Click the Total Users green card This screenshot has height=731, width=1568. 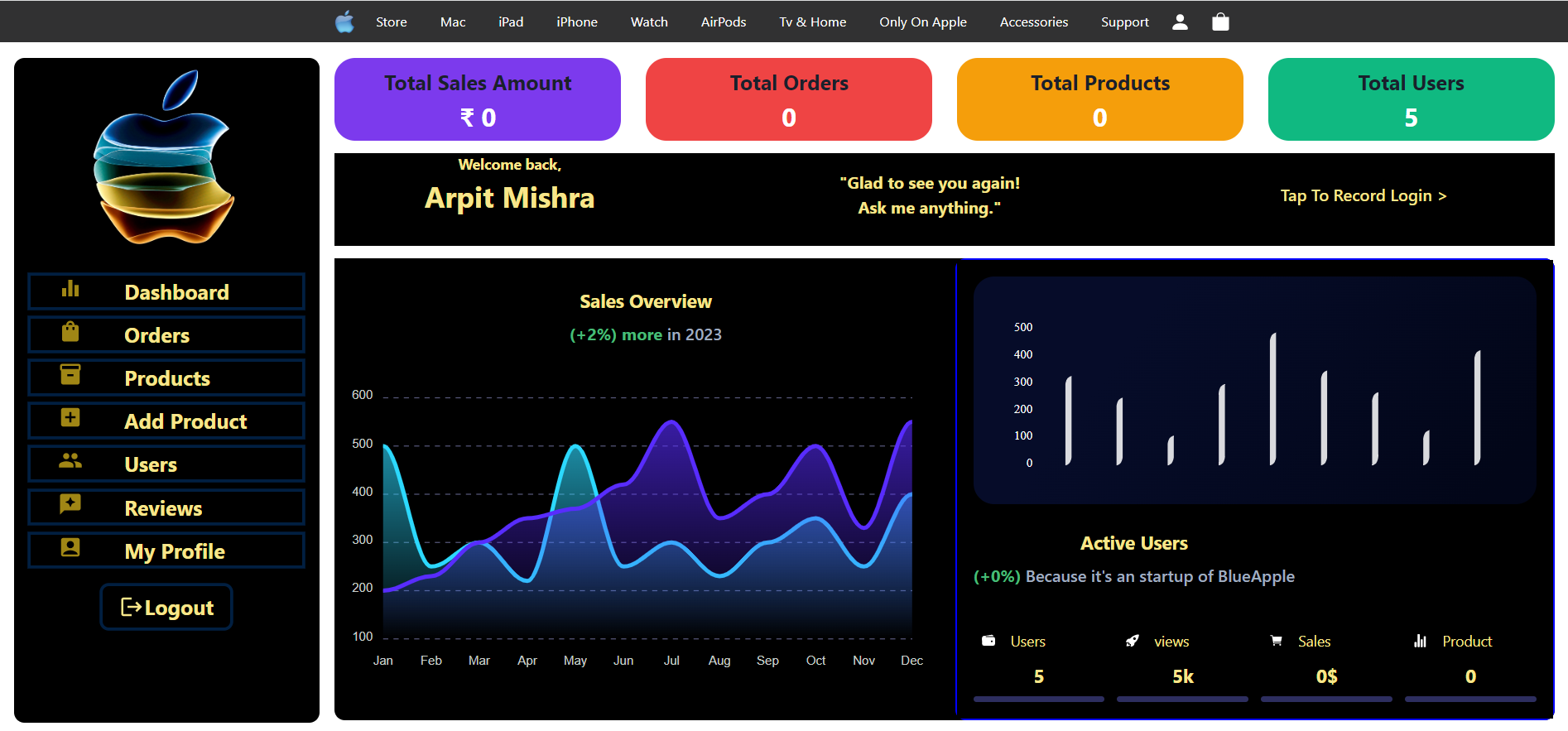(1411, 99)
